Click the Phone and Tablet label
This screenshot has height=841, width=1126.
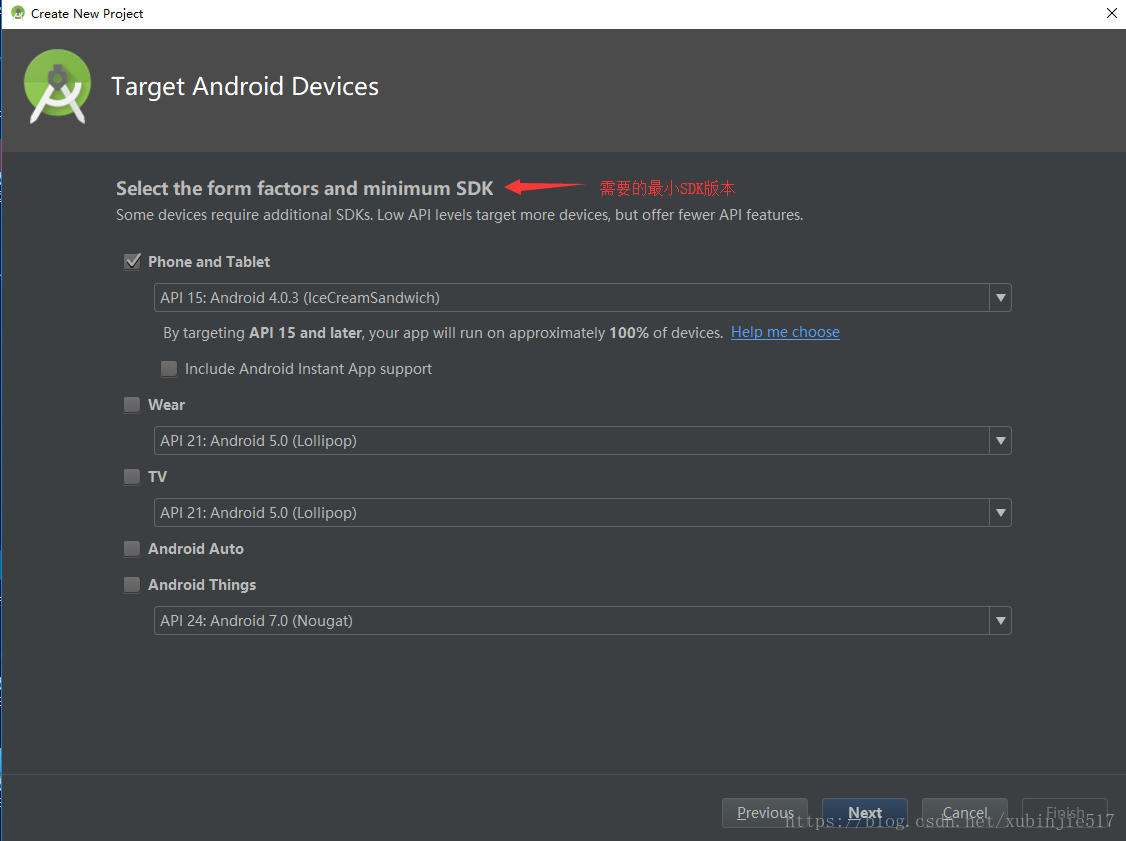click(209, 261)
